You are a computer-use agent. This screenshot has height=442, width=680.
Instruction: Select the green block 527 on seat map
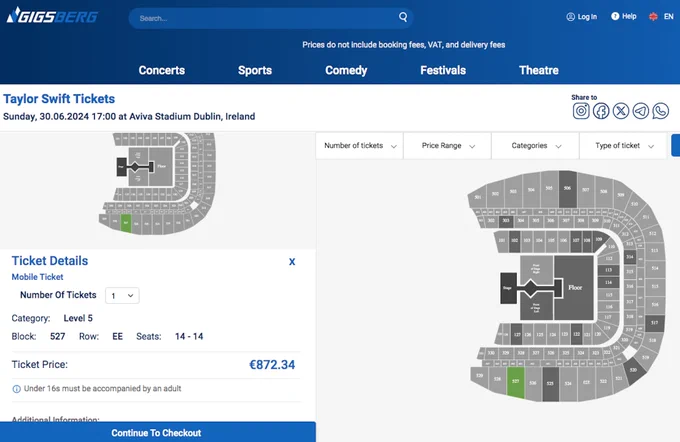pos(516,382)
